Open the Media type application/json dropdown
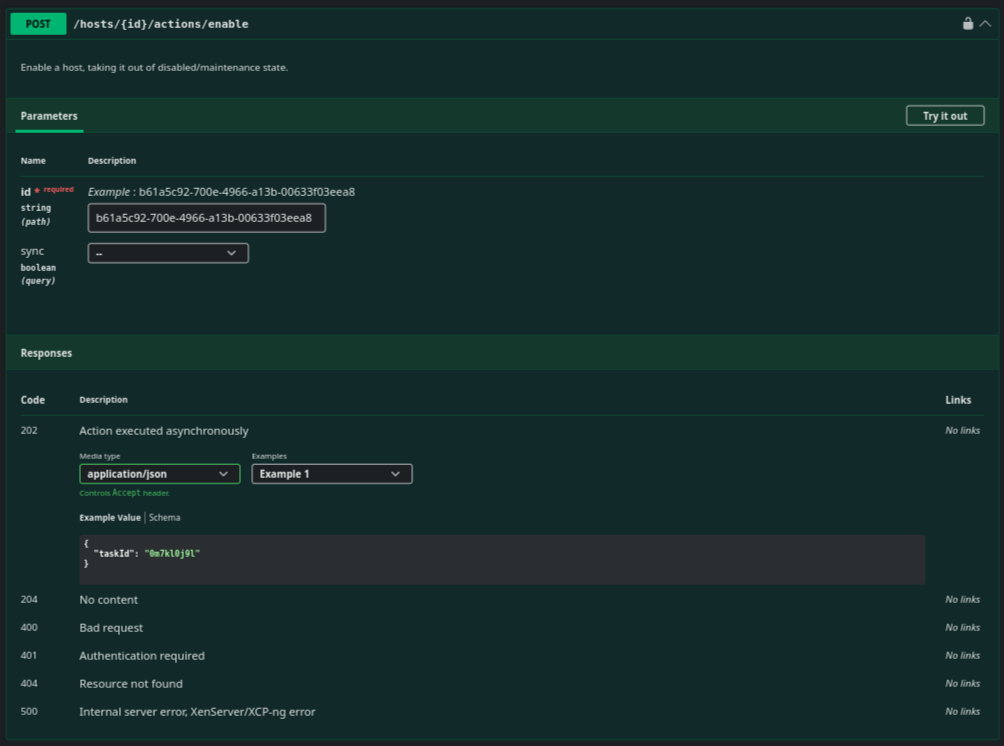Screen dimensions: 1004x746 point(160,474)
